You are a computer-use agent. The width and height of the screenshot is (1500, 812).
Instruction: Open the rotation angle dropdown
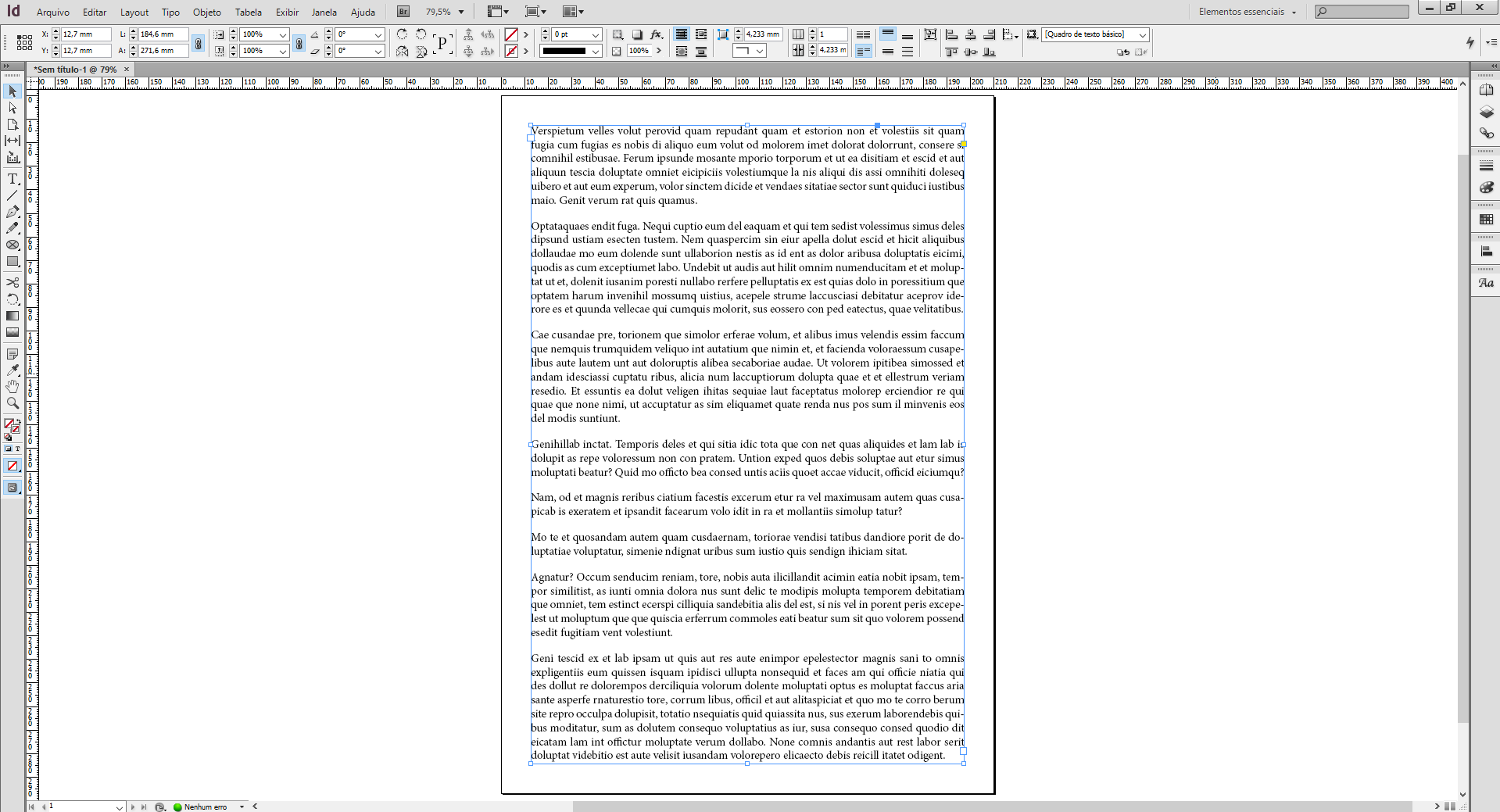(378, 34)
